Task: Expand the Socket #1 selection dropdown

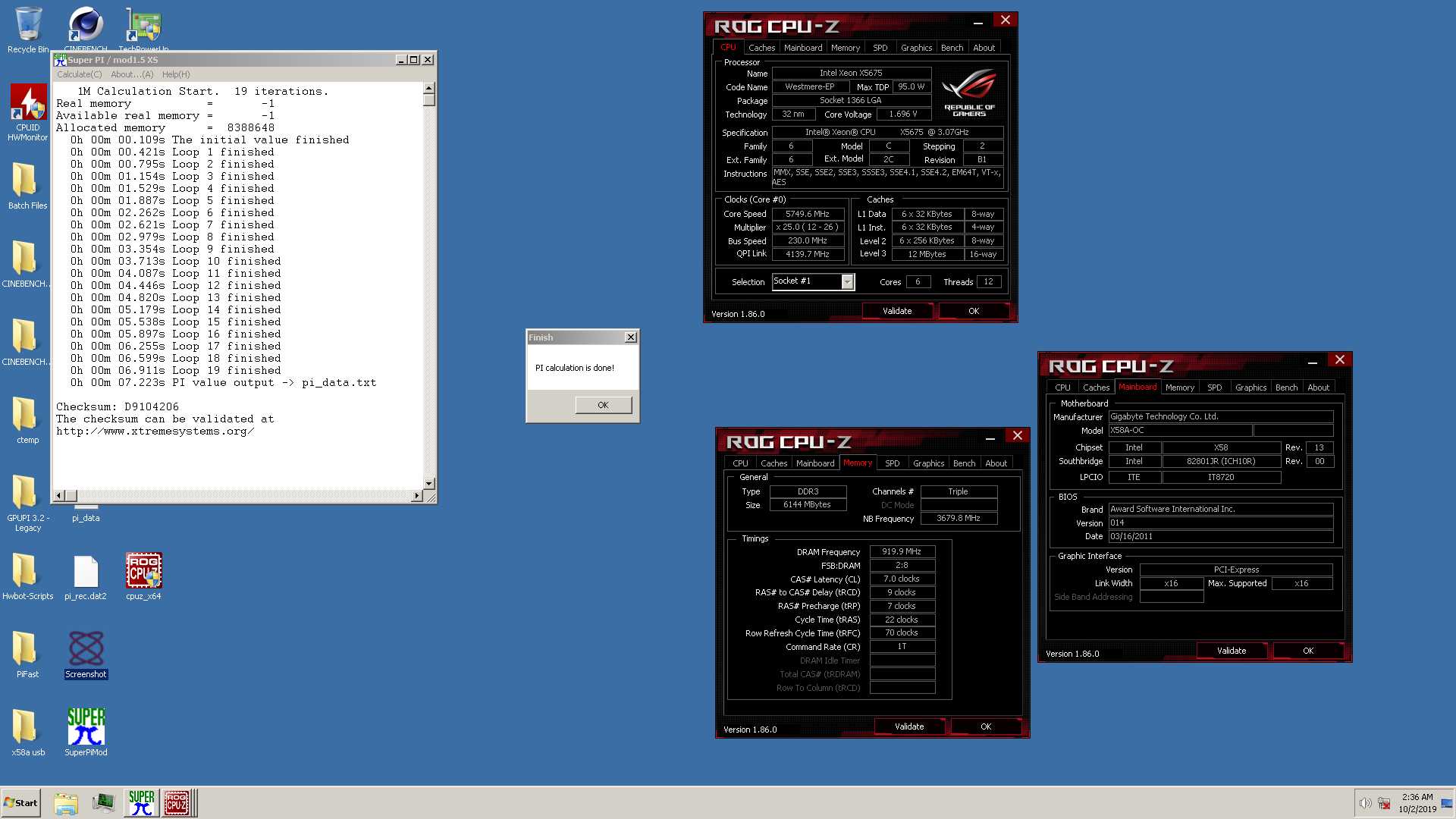Action: [848, 281]
